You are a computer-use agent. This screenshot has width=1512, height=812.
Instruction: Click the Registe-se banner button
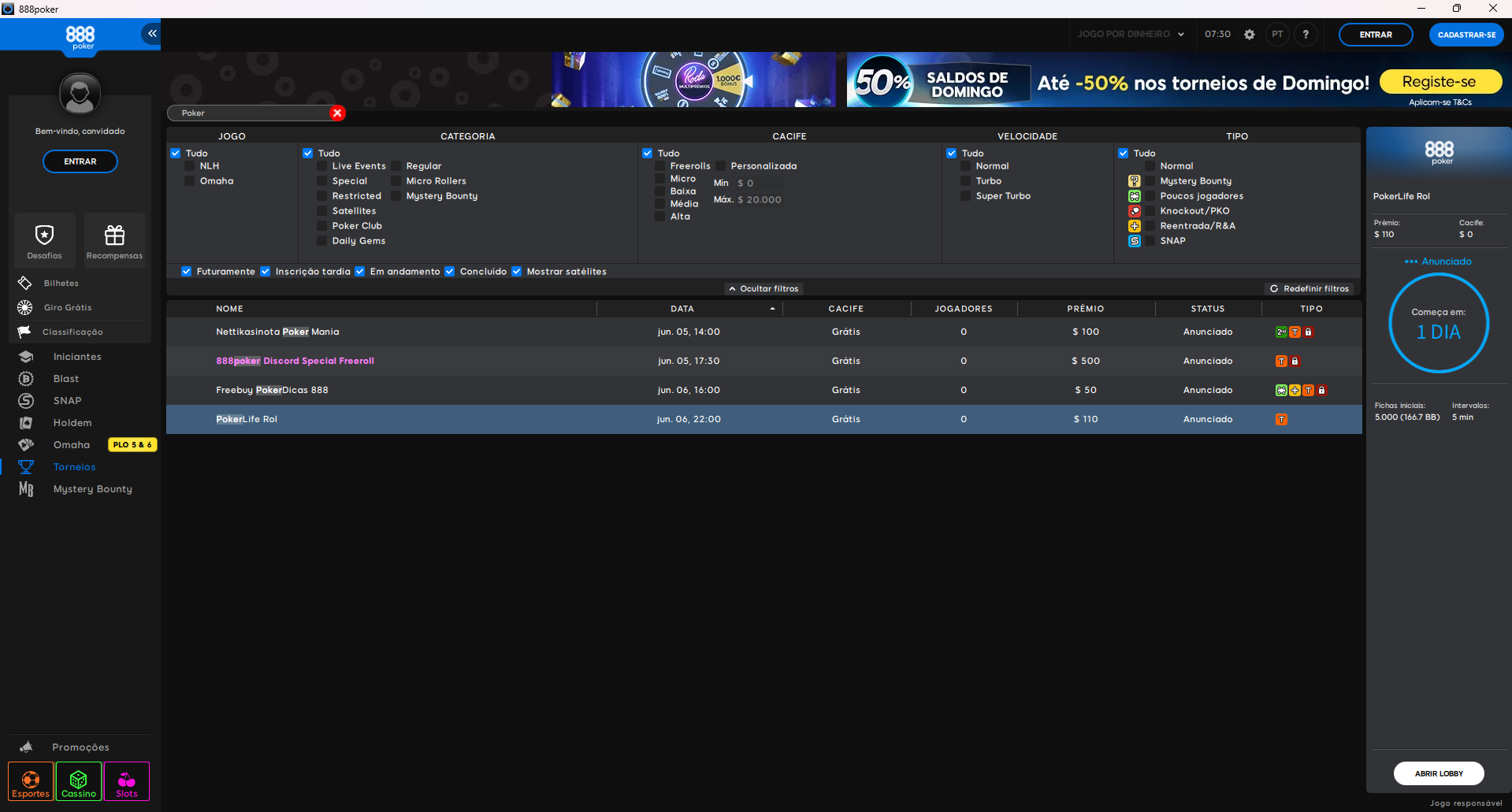point(1440,82)
